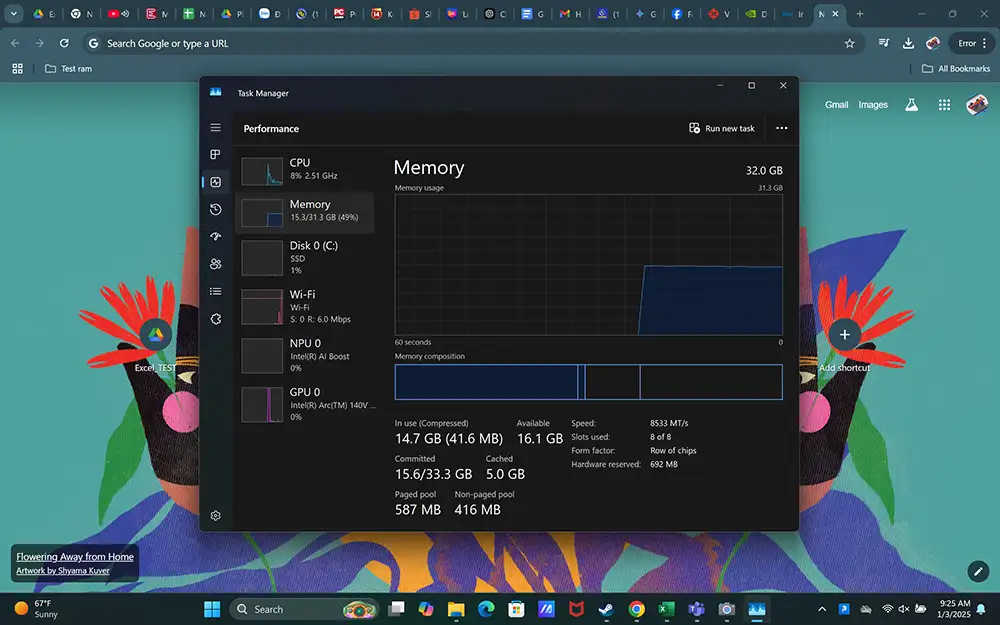
Task: Open the Processes page in Task Manager sidebar
Action: pyautogui.click(x=215, y=155)
